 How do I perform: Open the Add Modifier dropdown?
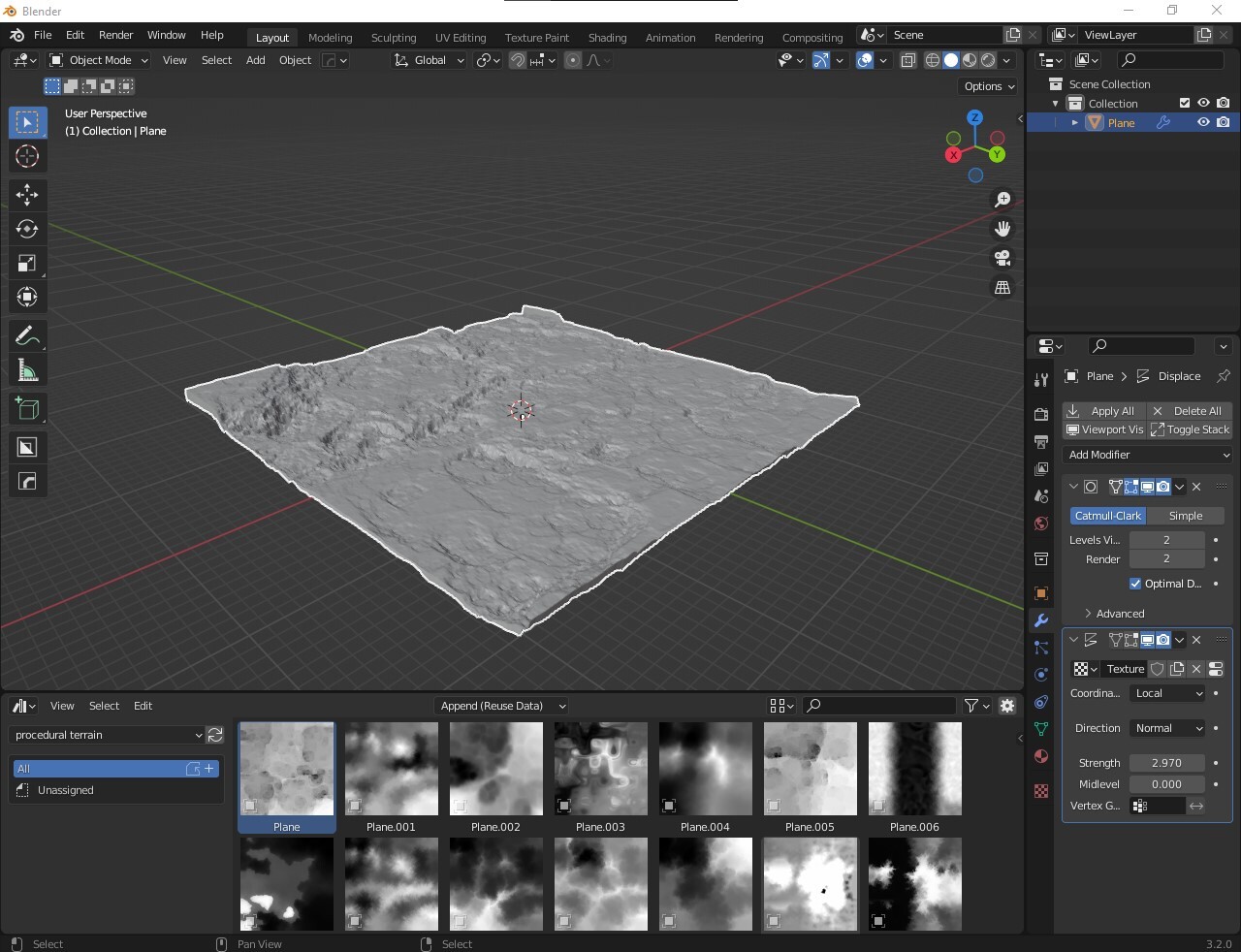(1148, 455)
